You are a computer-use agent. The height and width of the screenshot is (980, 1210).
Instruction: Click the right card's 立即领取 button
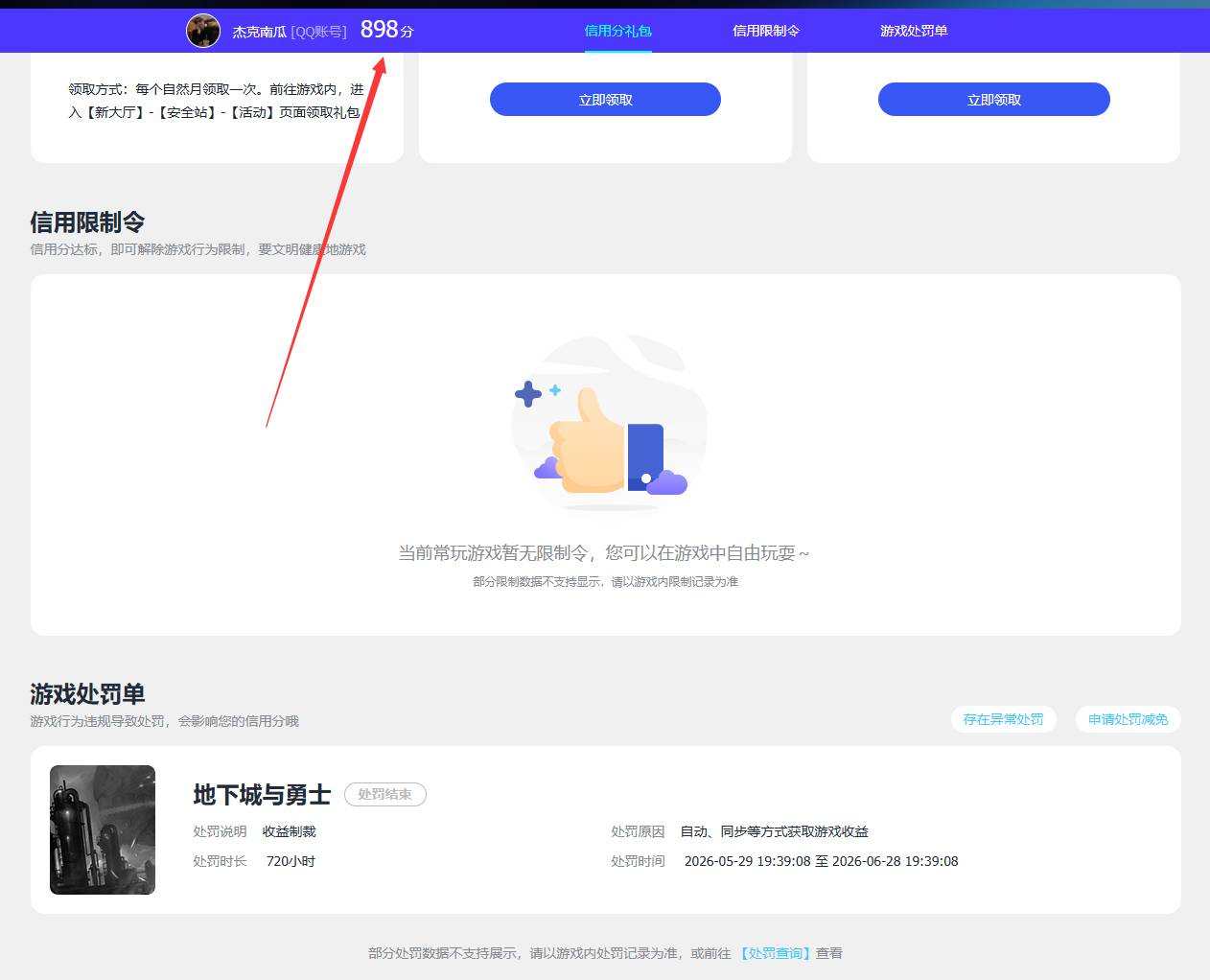993,100
